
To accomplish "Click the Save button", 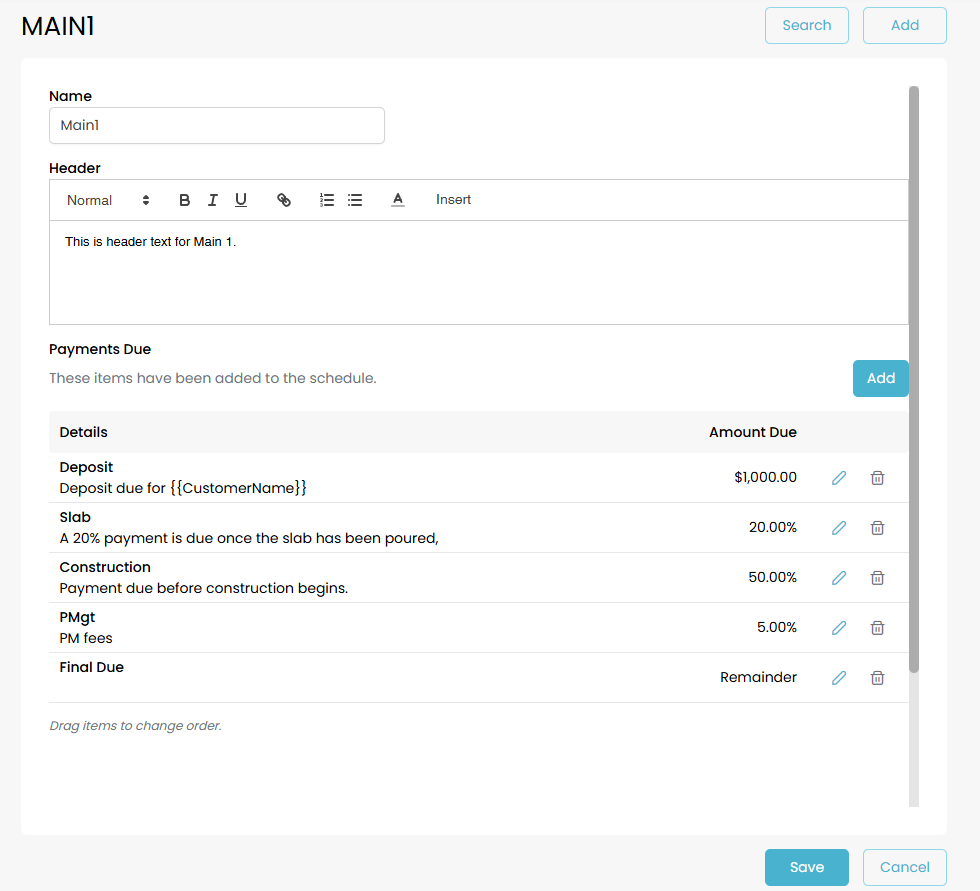I will click(806, 867).
